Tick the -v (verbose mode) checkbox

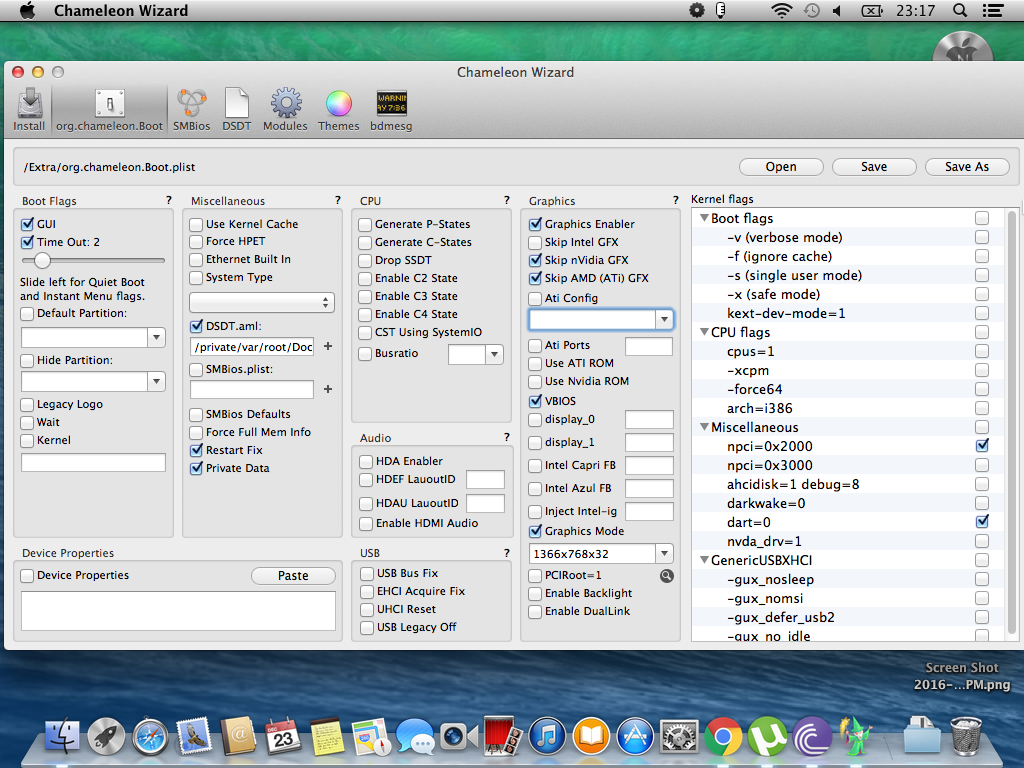click(982, 237)
